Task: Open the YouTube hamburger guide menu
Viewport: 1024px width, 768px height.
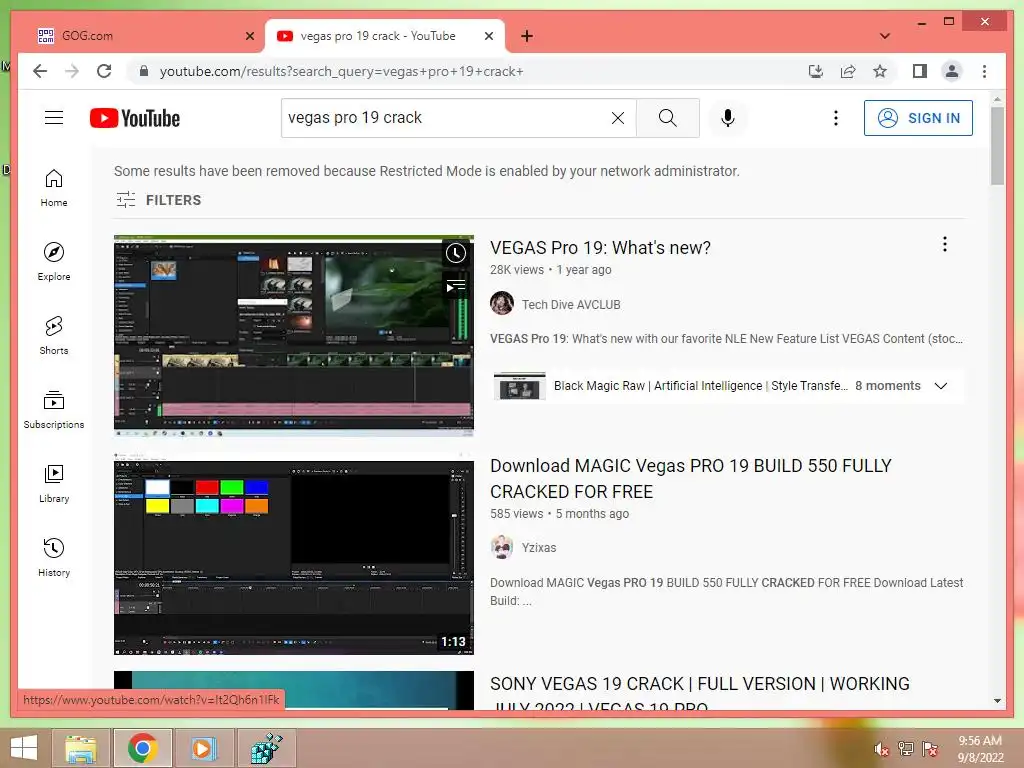Action: (x=54, y=118)
